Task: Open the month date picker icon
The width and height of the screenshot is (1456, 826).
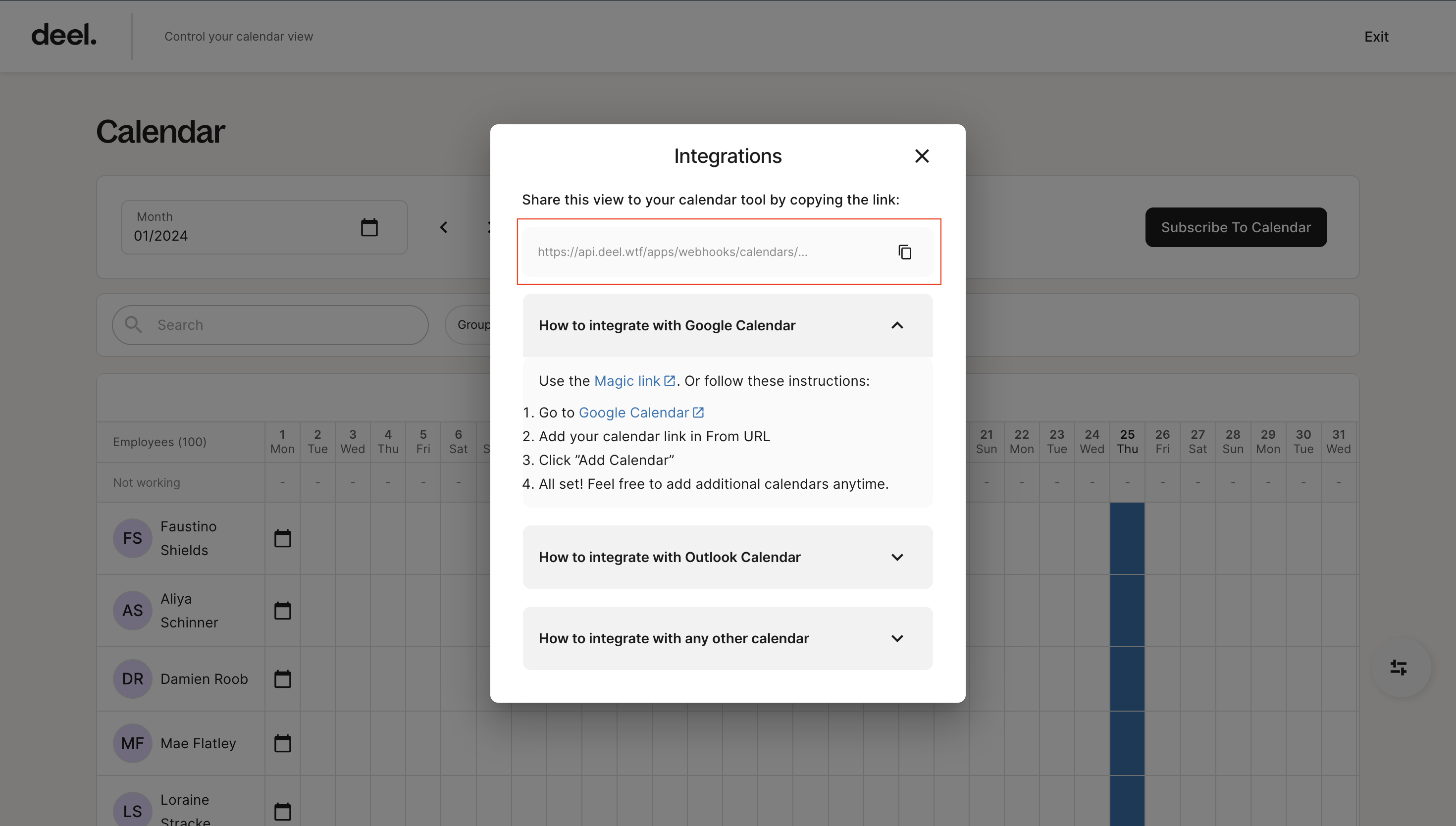Action: 369,227
